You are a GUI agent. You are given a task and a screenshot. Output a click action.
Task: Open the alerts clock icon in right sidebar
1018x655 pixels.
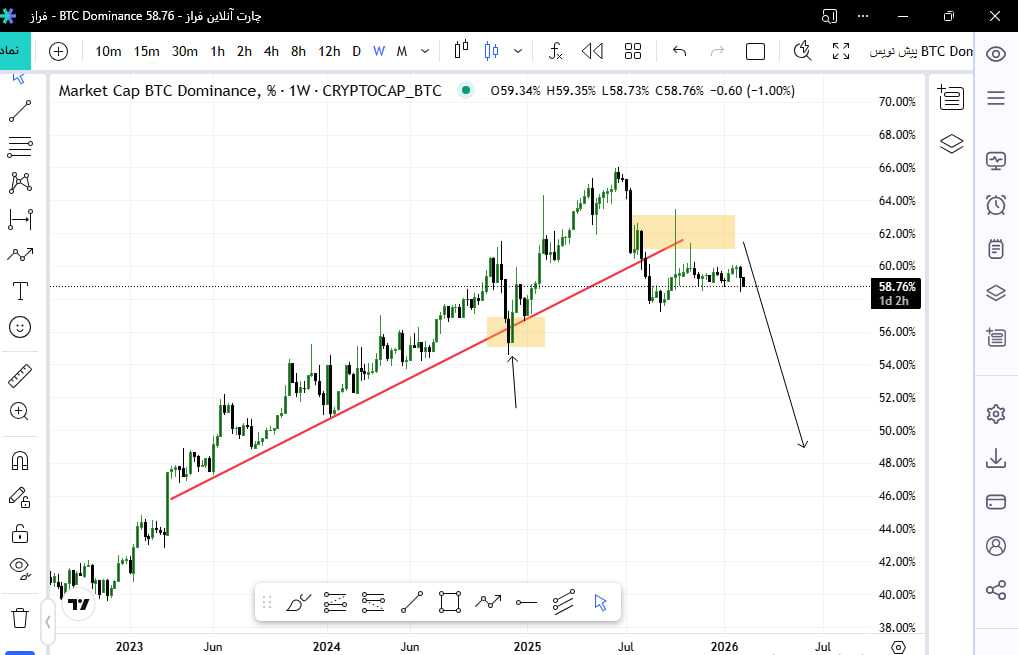(995, 205)
